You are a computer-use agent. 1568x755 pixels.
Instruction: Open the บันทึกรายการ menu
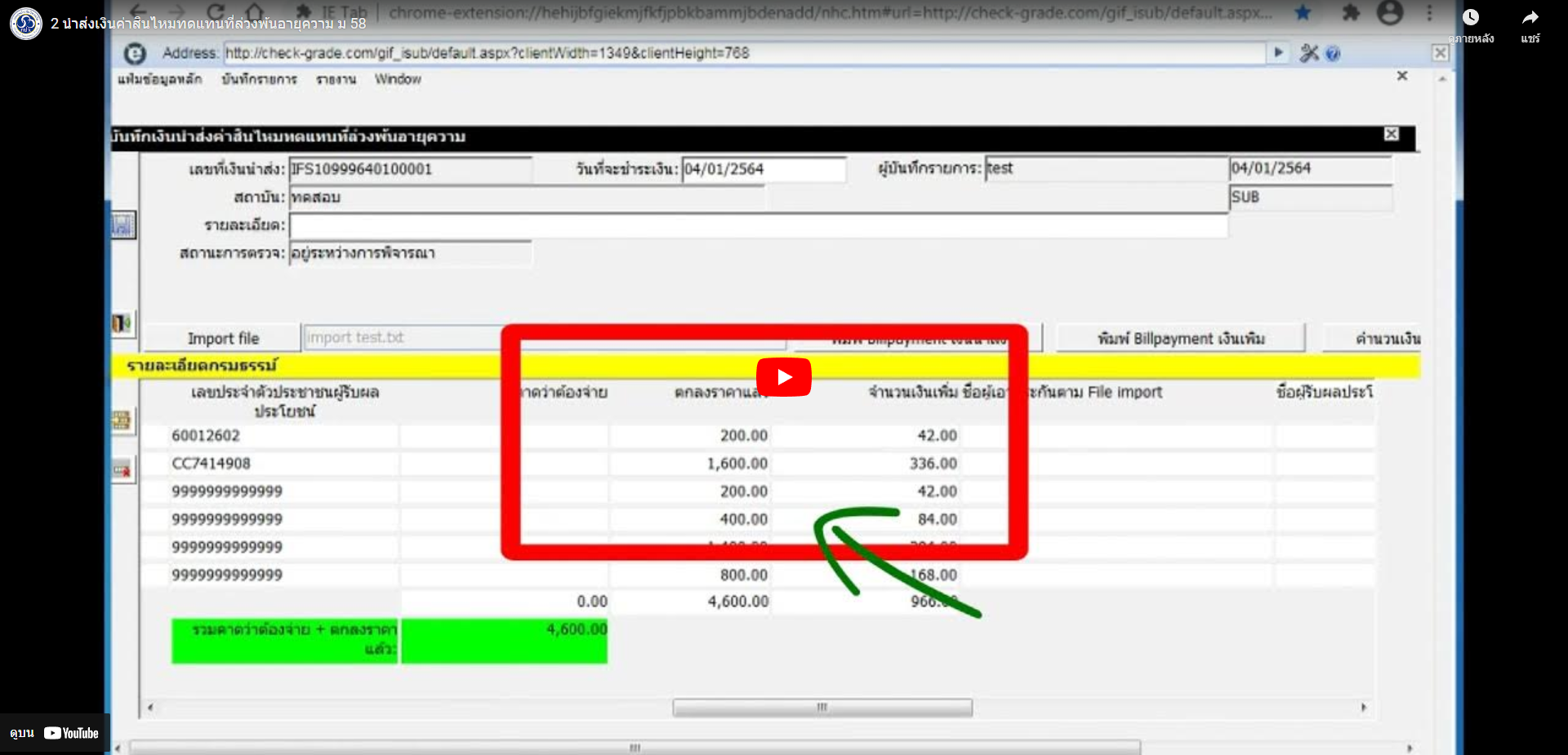[259, 79]
